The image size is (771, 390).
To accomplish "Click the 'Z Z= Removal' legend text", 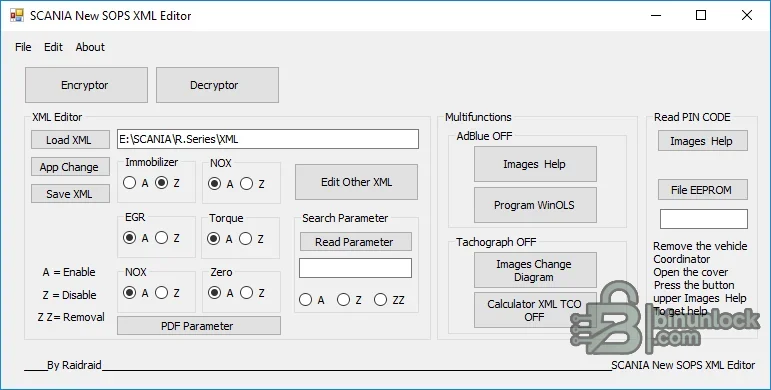I will pyautogui.click(x=71, y=317).
